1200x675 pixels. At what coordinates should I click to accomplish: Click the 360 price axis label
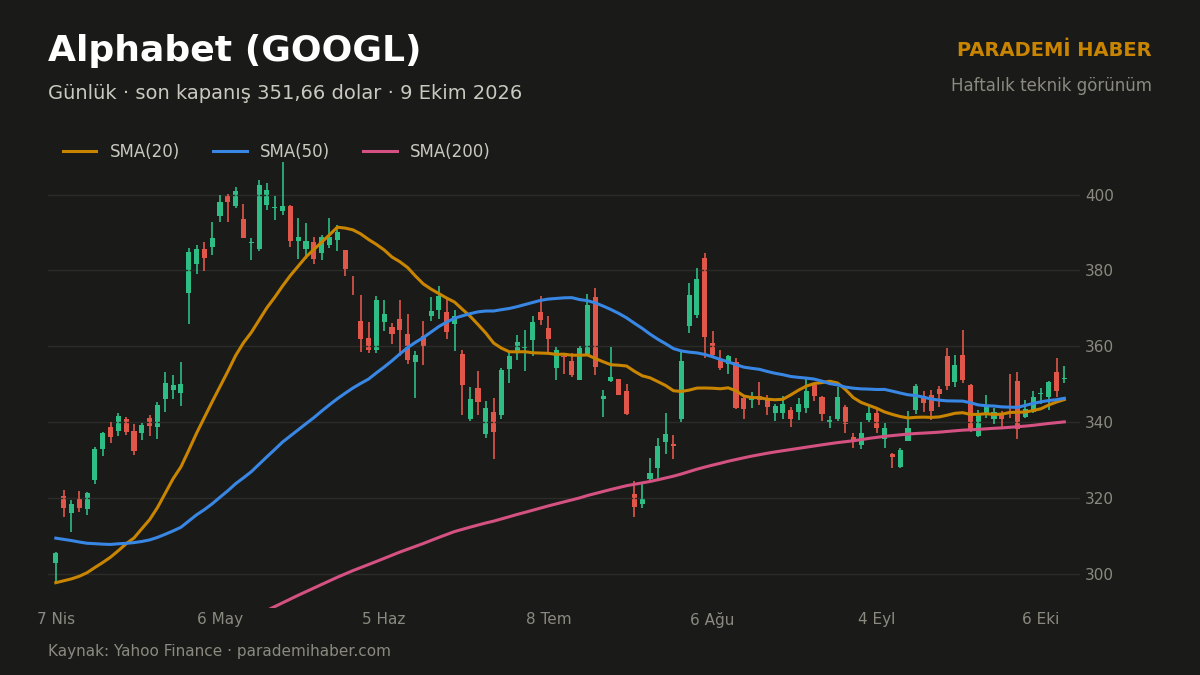click(x=1099, y=347)
